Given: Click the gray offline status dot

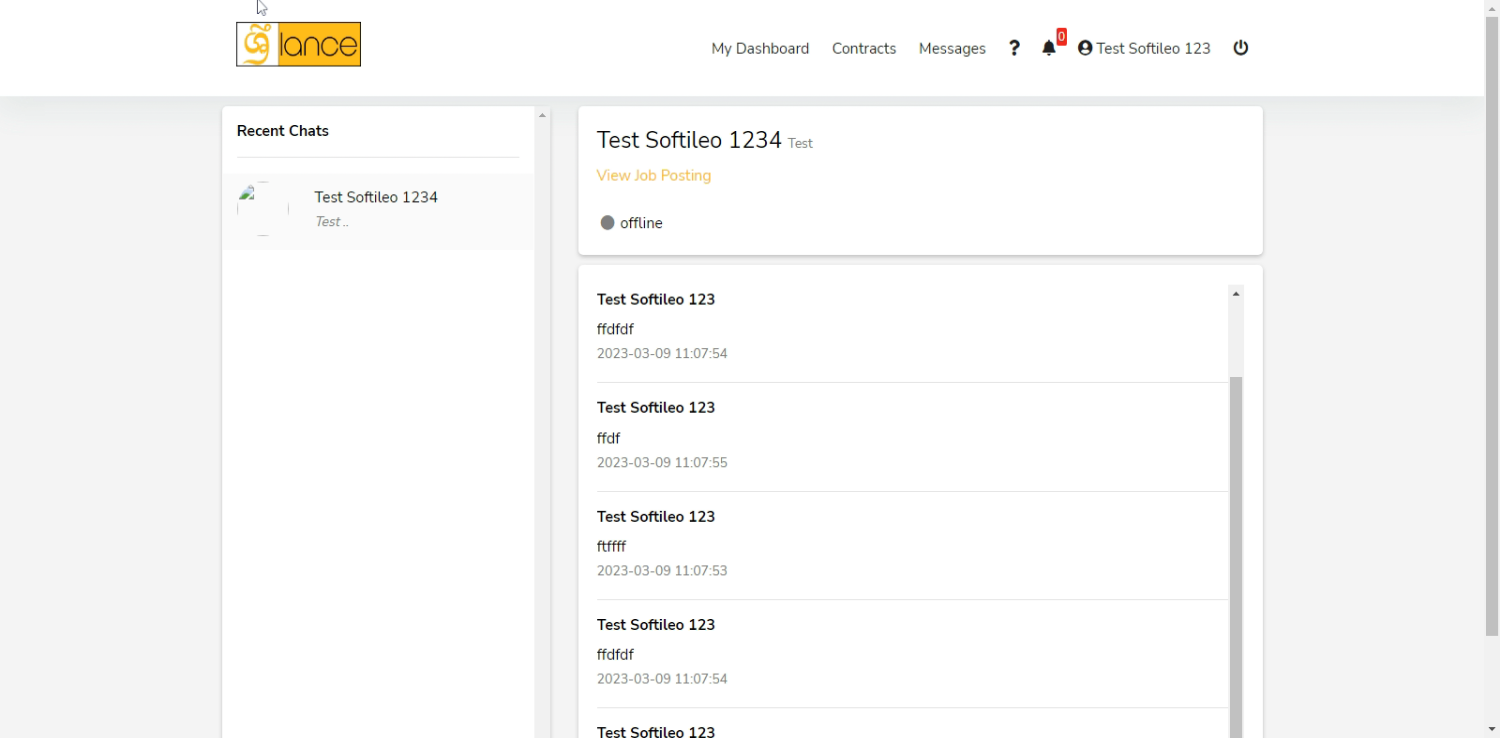Looking at the screenshot, I should (607, 223).
